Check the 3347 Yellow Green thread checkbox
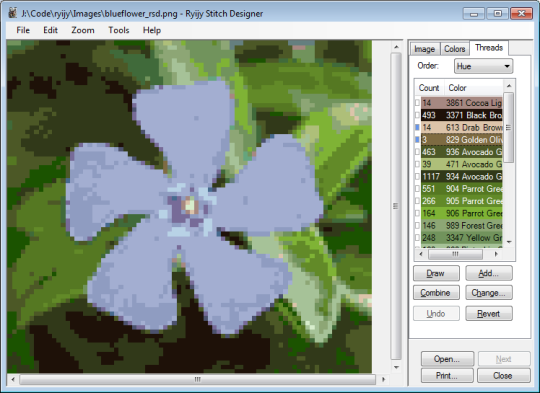 point(417,238)
